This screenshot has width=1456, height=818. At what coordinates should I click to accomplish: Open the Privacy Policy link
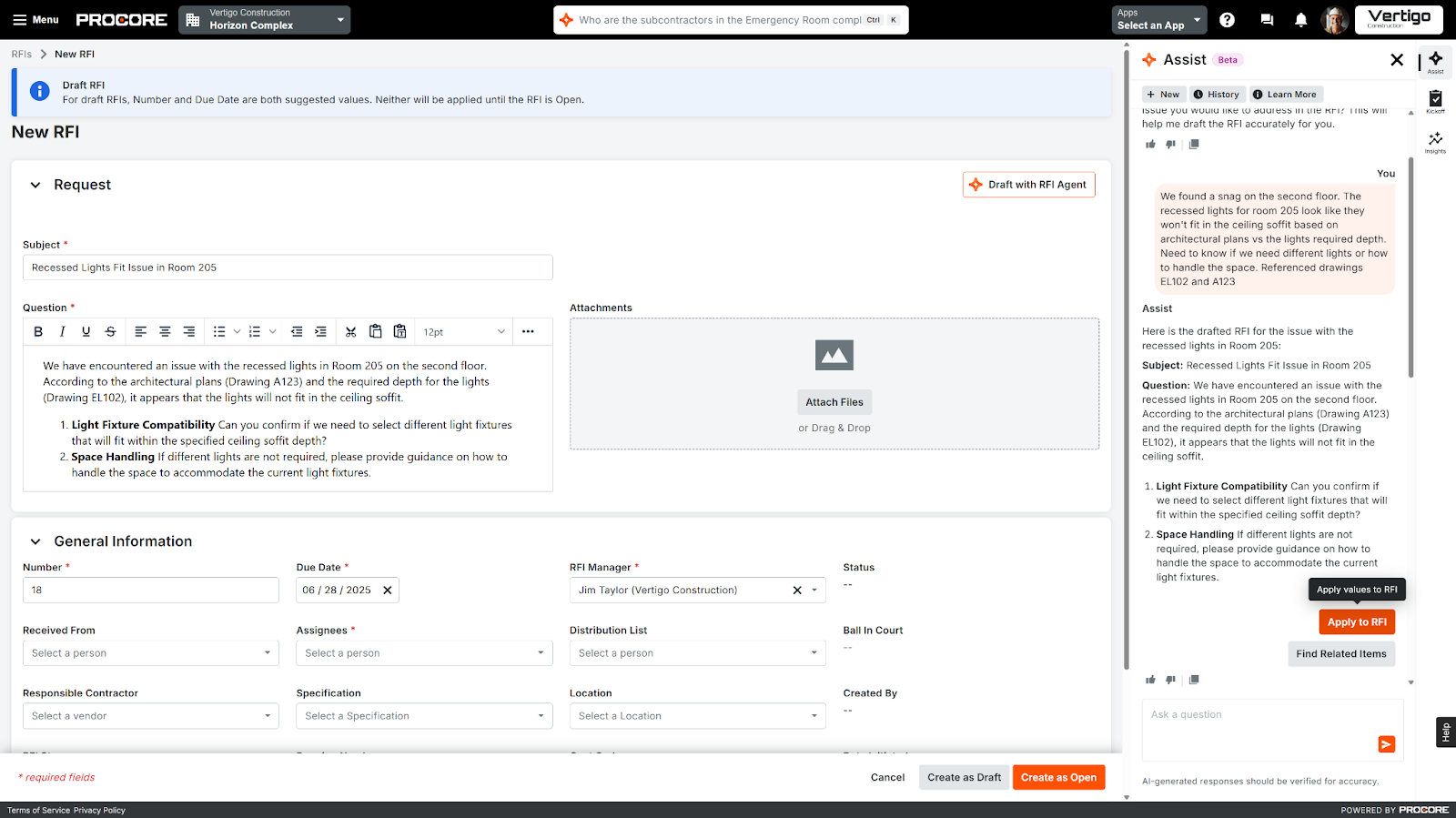click(99, 811)
